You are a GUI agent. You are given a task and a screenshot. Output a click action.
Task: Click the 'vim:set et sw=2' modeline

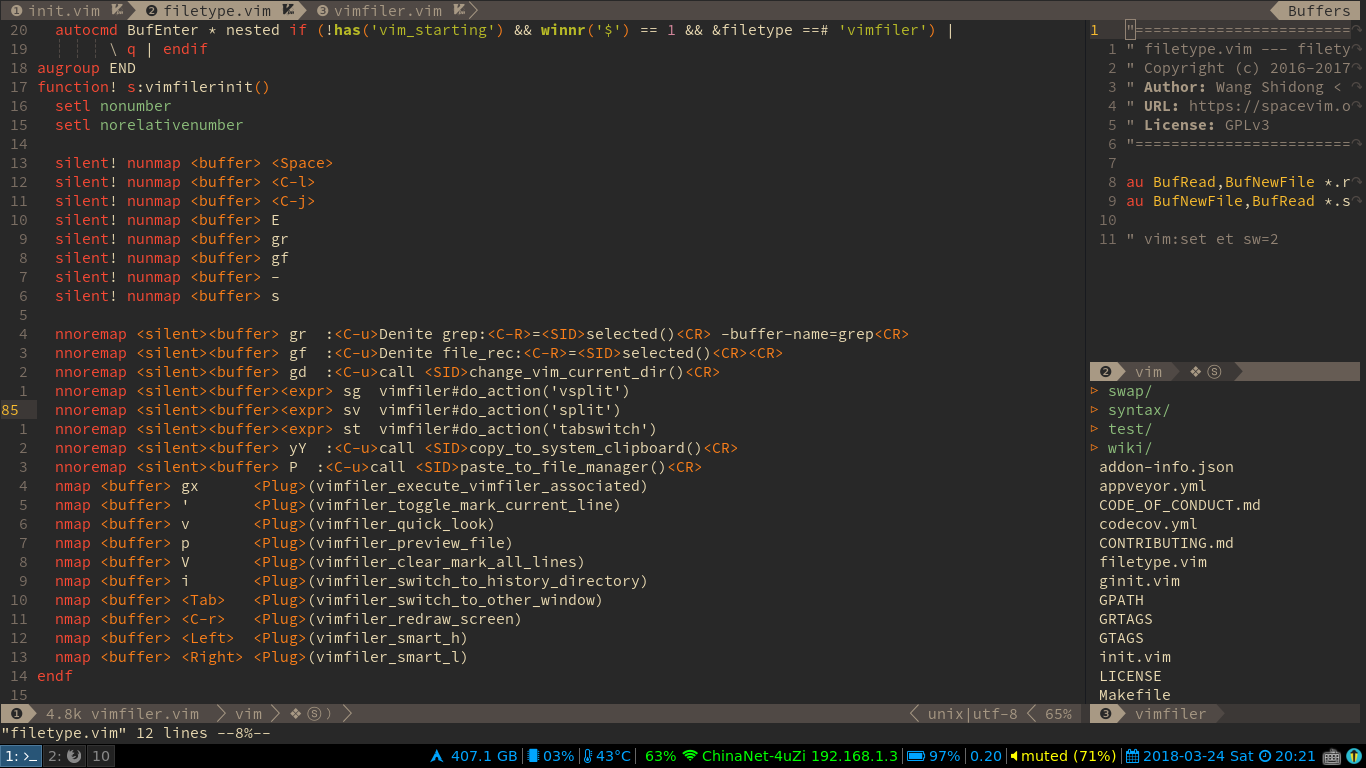(1202, 239)
